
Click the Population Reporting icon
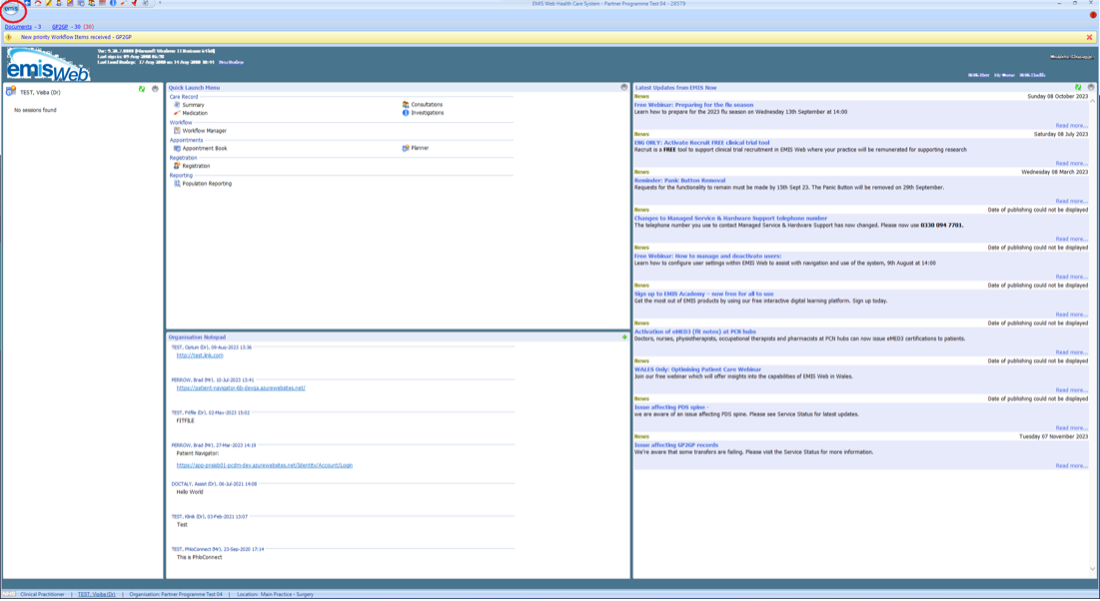[177, 184]
